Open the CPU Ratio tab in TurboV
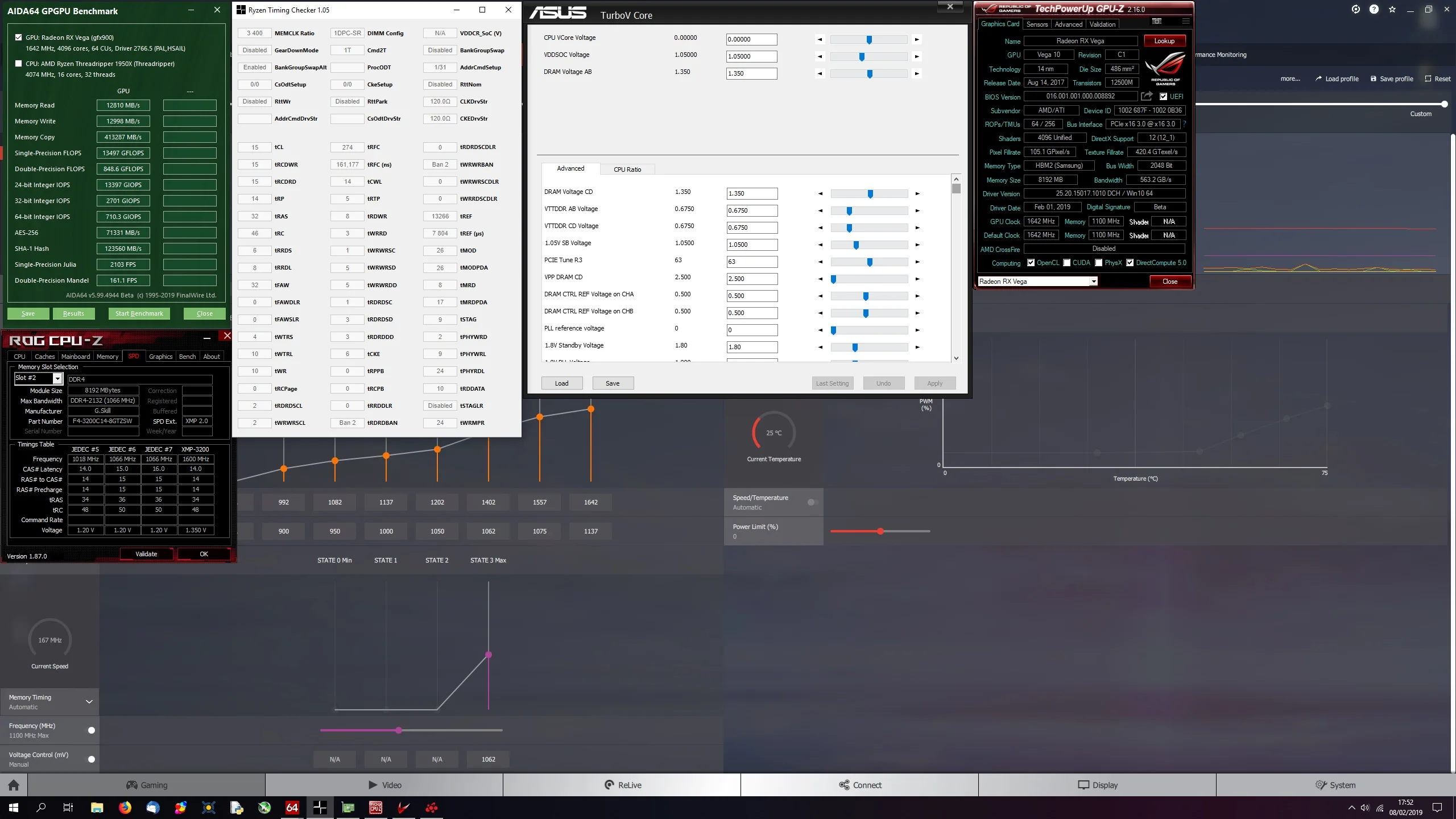This screenshot has height=819, width=1456. click(x=627, y=169)
